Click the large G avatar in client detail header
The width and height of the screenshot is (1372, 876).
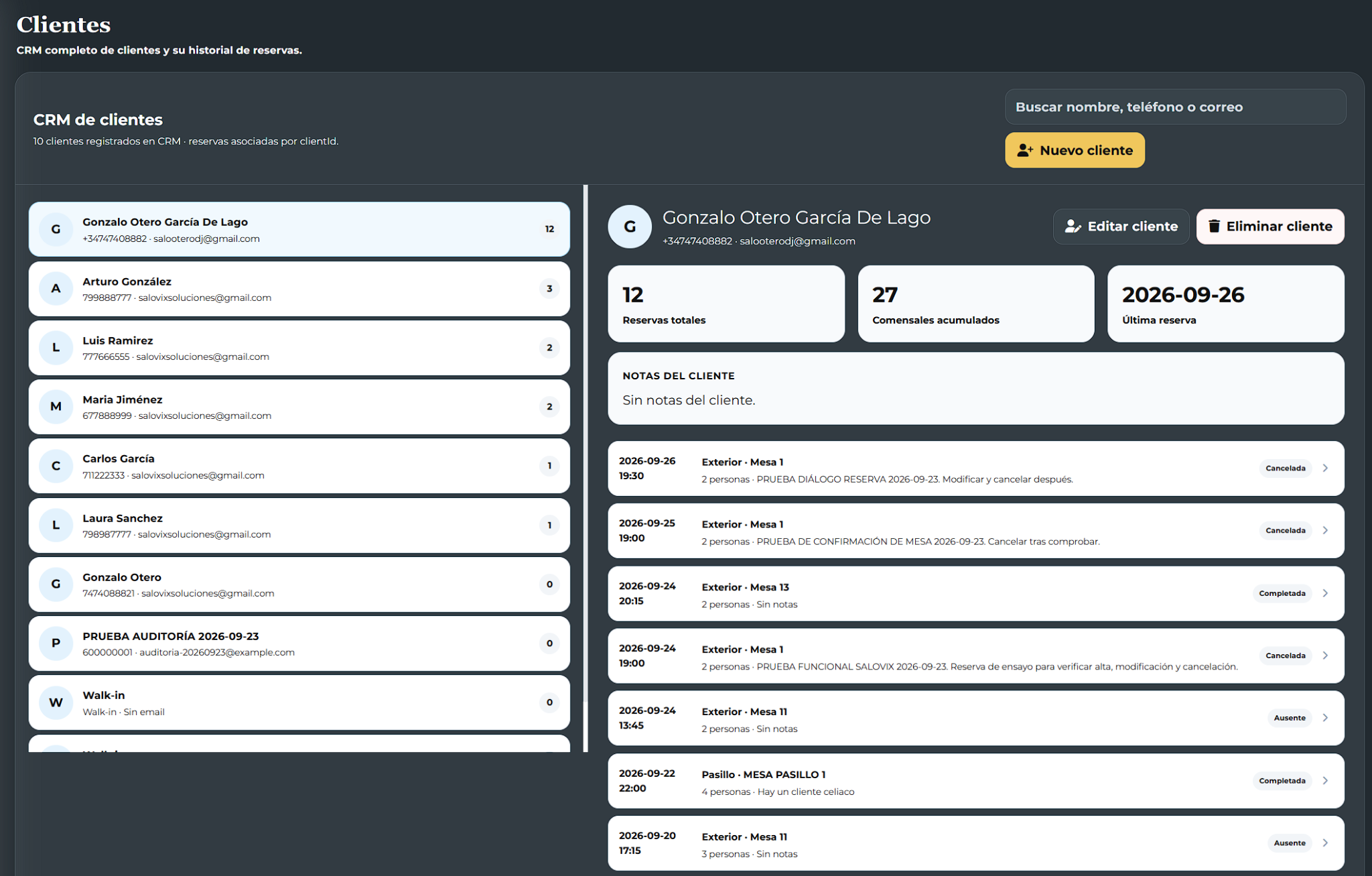click(630, 227)
